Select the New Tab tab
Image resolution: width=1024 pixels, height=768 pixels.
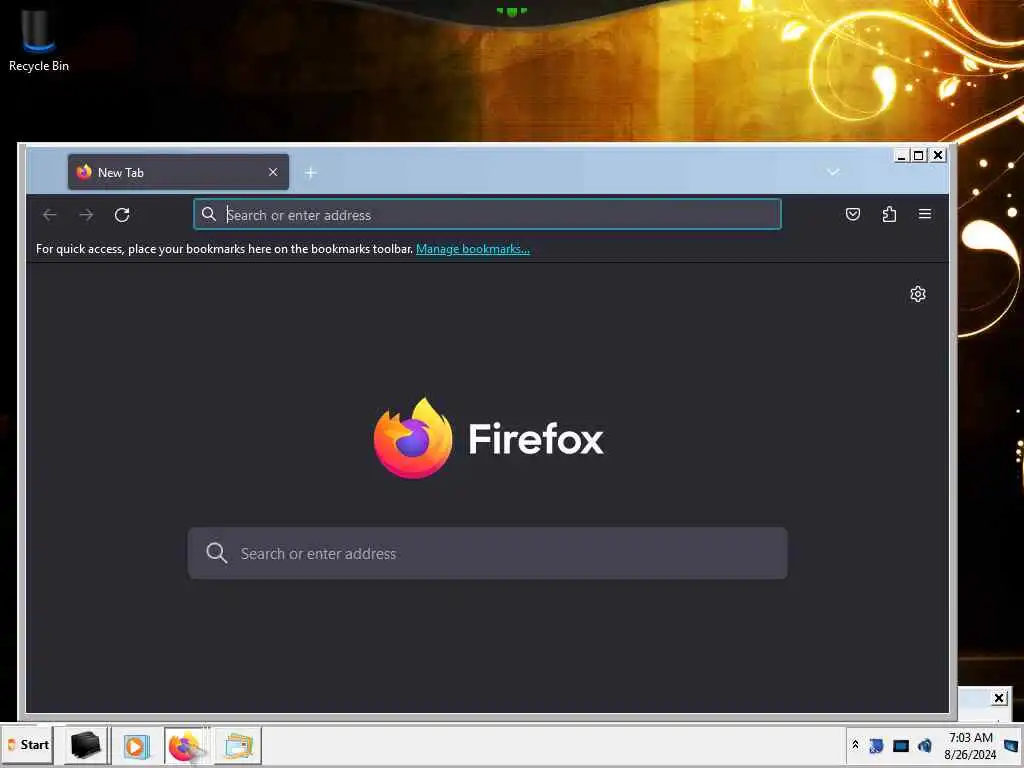(178, 172)
